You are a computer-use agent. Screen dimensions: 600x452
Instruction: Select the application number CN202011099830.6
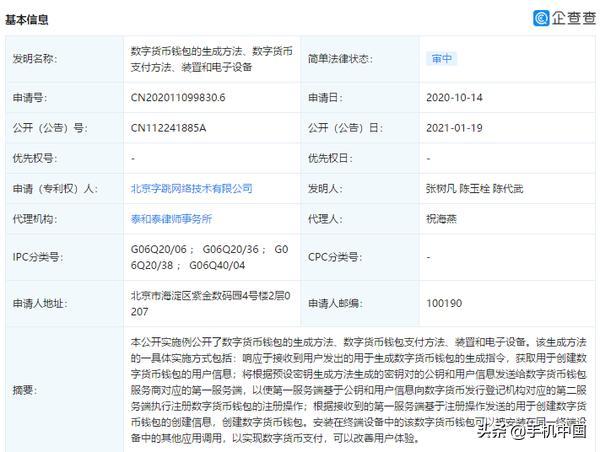click(x=178, y=98)
